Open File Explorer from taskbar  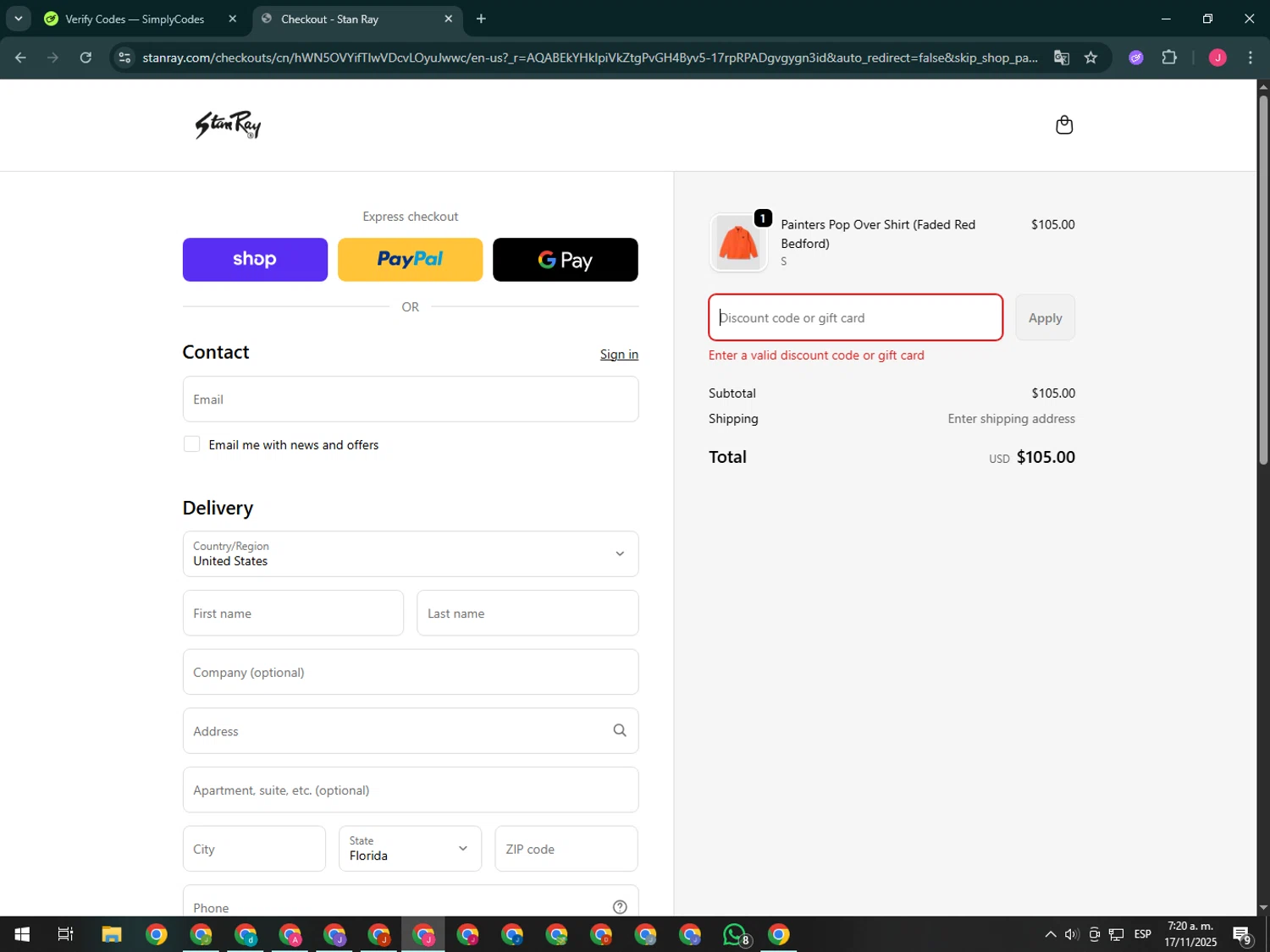pyautogui.click(x=112, y=934)
